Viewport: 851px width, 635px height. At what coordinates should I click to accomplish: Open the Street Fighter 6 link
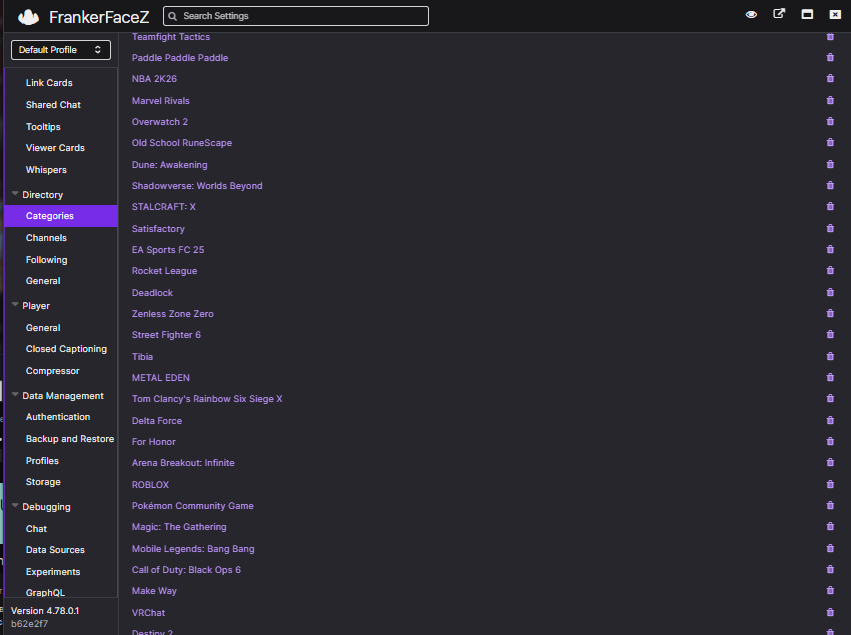pyautogui.click(x=166, y=335)
